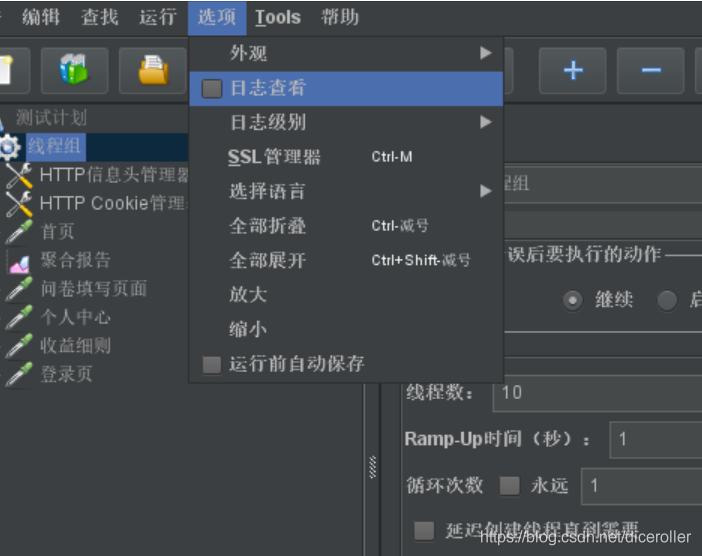Click the 线程数 input field
The height and width of the screenshot is (556, 702).
point(597,393)
